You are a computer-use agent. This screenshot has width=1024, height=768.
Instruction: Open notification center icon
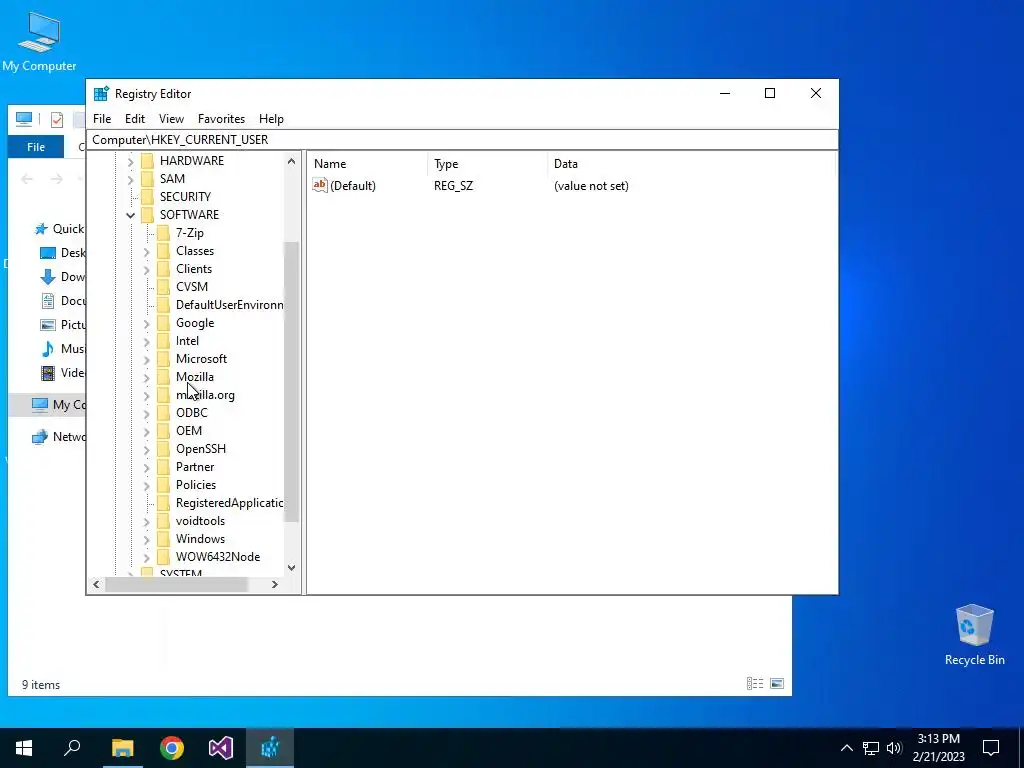pos(991,748)
